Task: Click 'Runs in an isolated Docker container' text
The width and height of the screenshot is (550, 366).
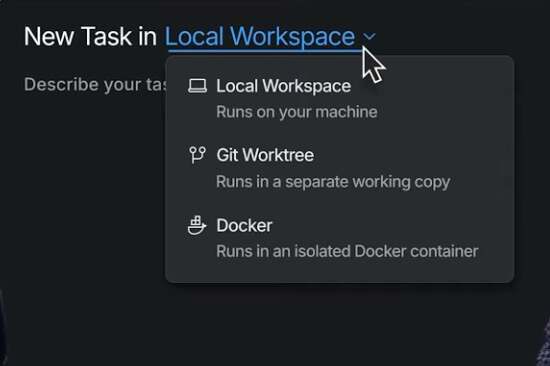Action: pyautogui.click(x=347, y=251)
